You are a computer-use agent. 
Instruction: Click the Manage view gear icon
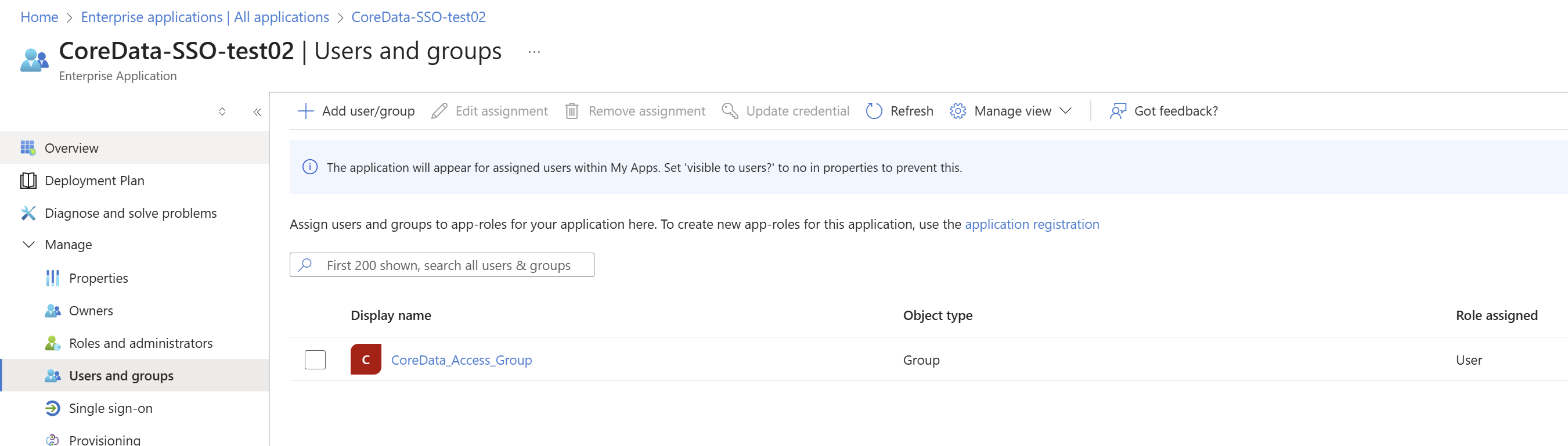(x=957, y=111)
